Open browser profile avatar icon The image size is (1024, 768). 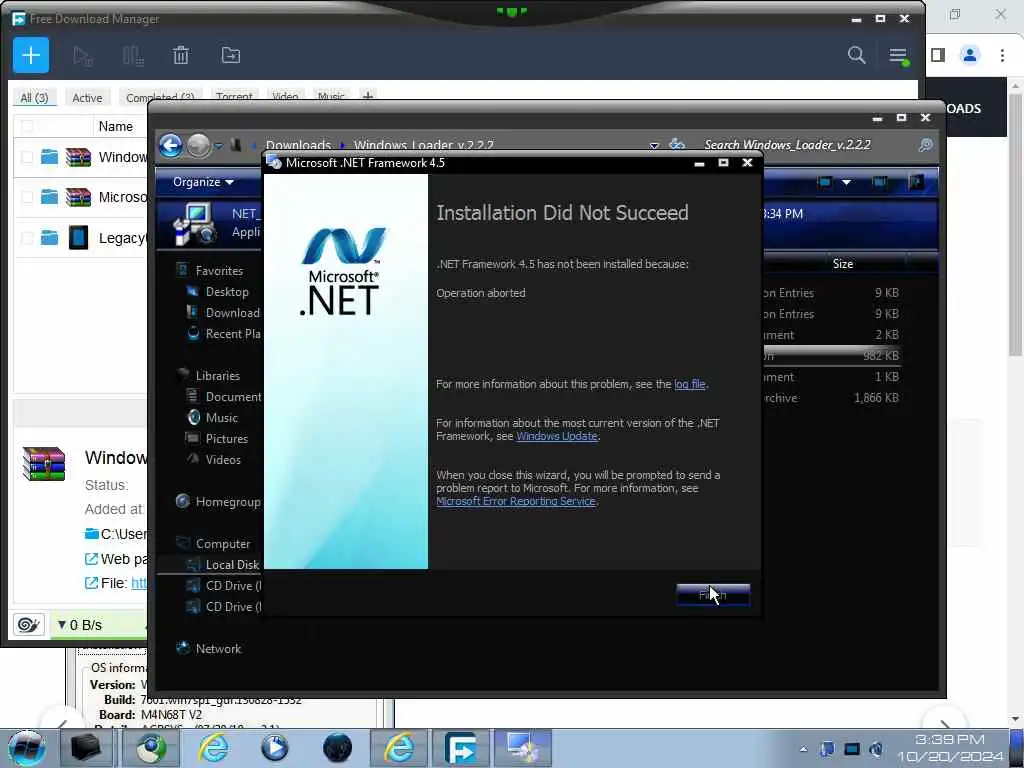coord(970,56)
